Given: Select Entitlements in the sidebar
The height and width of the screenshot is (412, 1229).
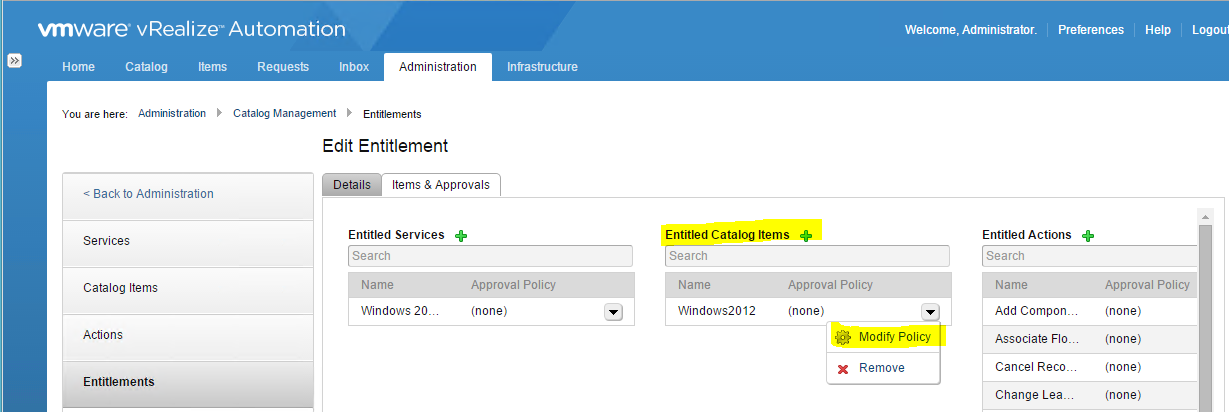Looking at the screenshot, I should (188, 382).
